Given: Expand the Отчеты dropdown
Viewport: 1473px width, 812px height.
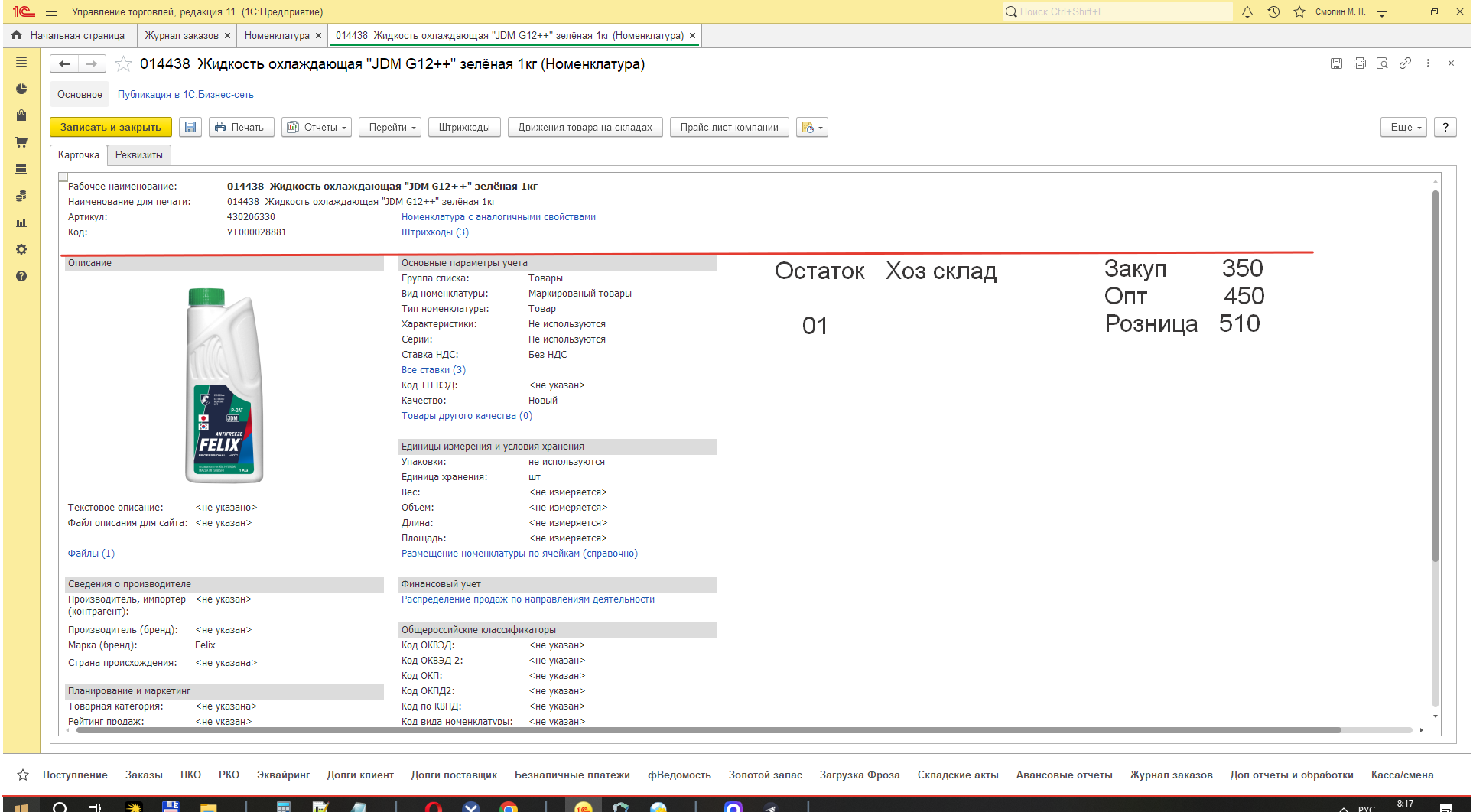Looking at the screenshot, I should click(x=317, y=128).
